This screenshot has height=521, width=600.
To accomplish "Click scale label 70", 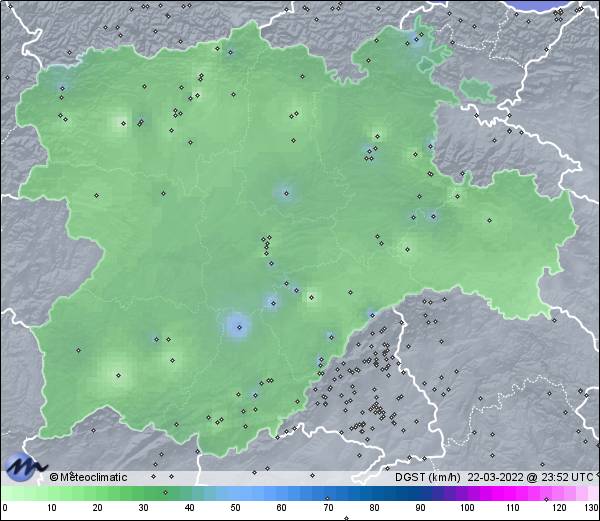I will (328, 508).
